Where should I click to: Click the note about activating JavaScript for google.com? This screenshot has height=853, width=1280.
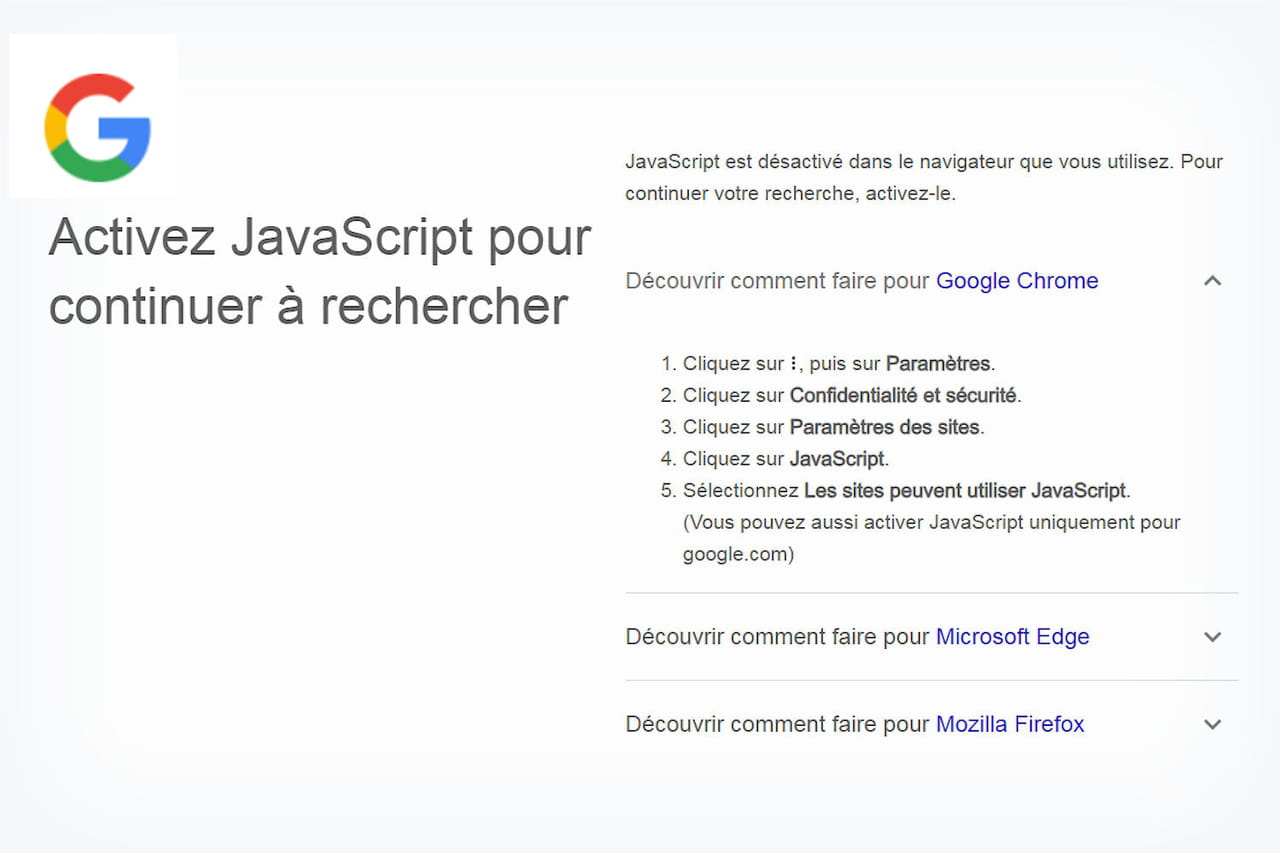(932, 538)
